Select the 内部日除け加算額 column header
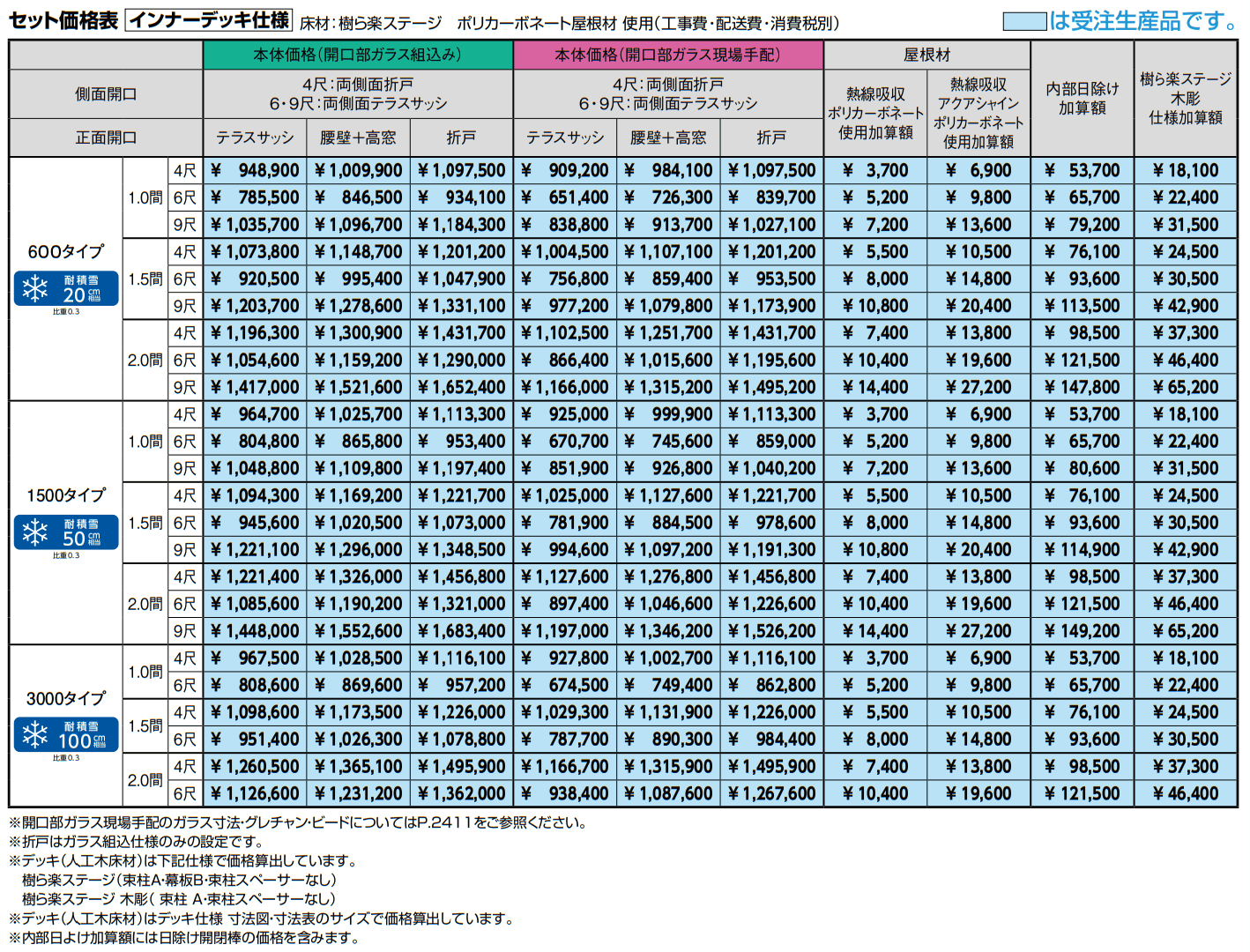The height and width of the screenshot is (952, 1250). (x=1083, y=98)
